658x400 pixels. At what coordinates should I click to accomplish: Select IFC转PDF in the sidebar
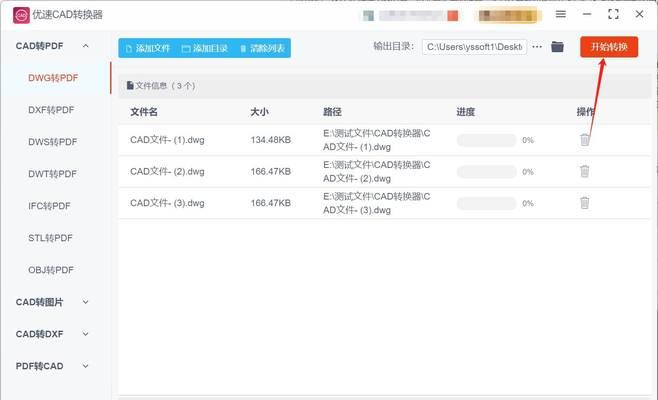50,206
